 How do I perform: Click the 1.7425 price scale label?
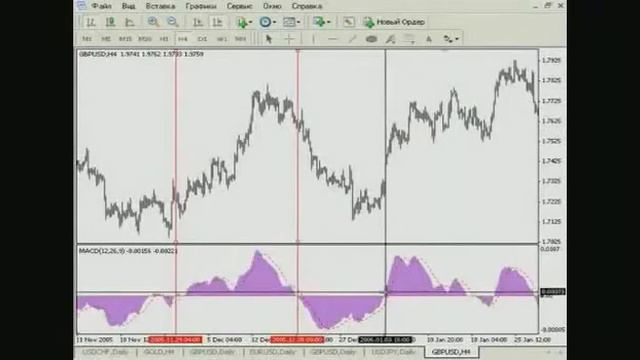click(551, 161)
